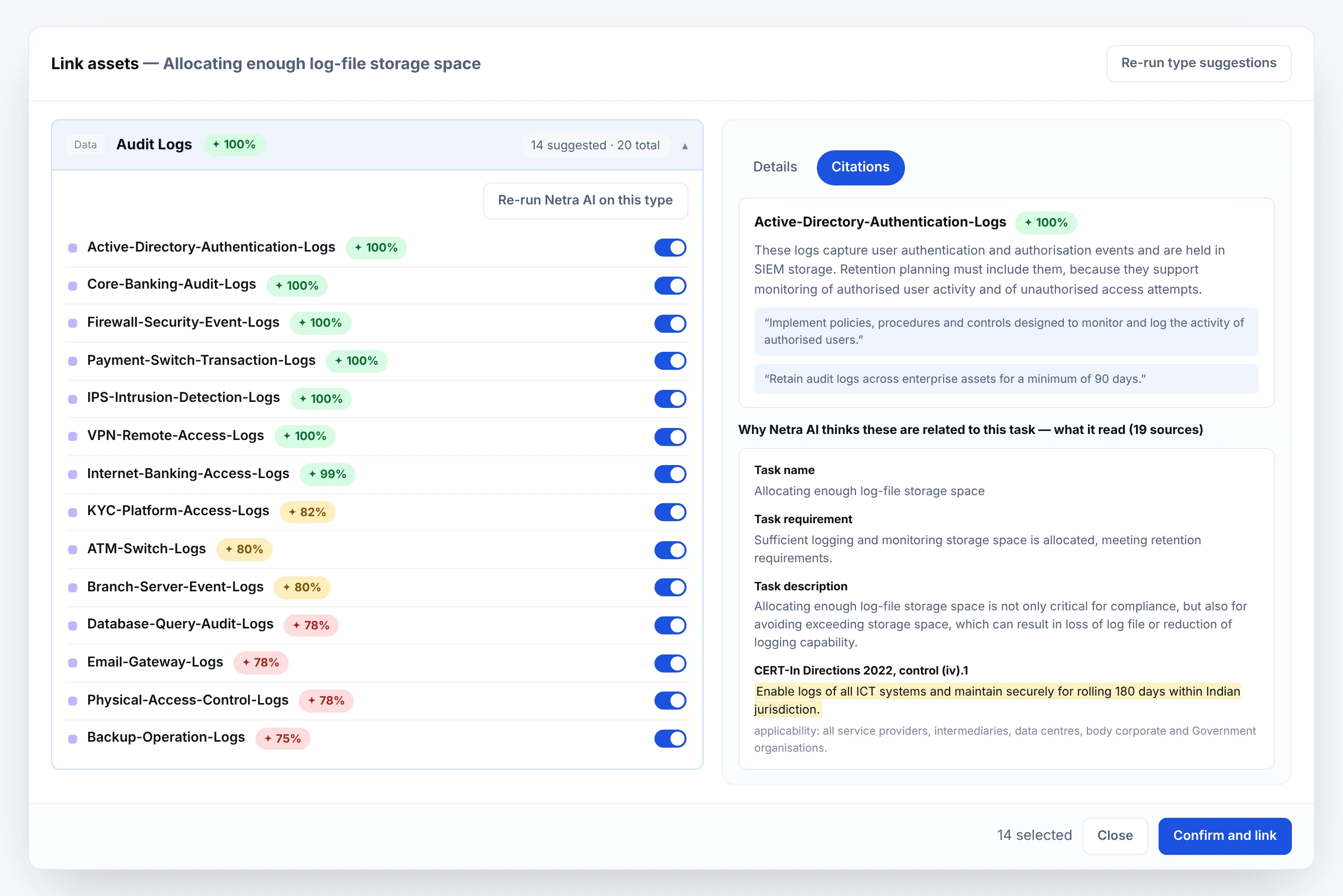Select Core-Banking-Audit-Logs asset name
The height and width of the screenshot is (896, 1343).
(171, 284)
